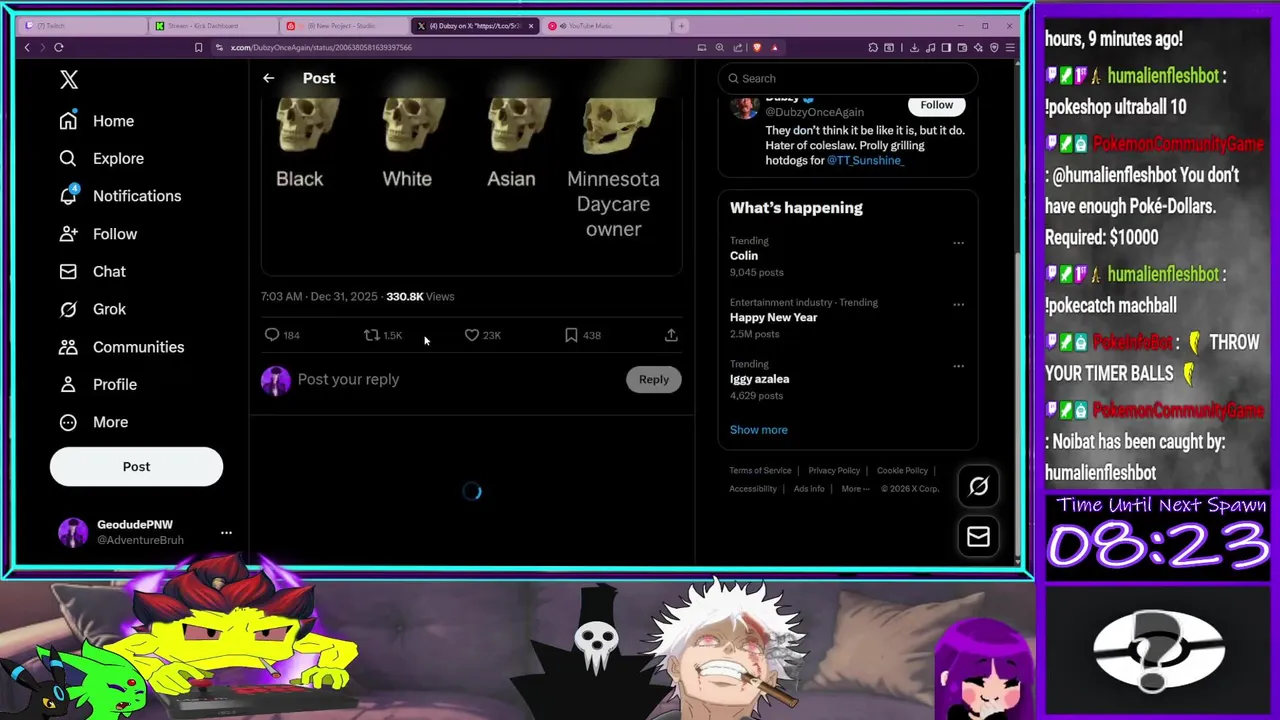Open the browser hamburger menu
The image size is (1280, 720).
[x=1010, y=47]
